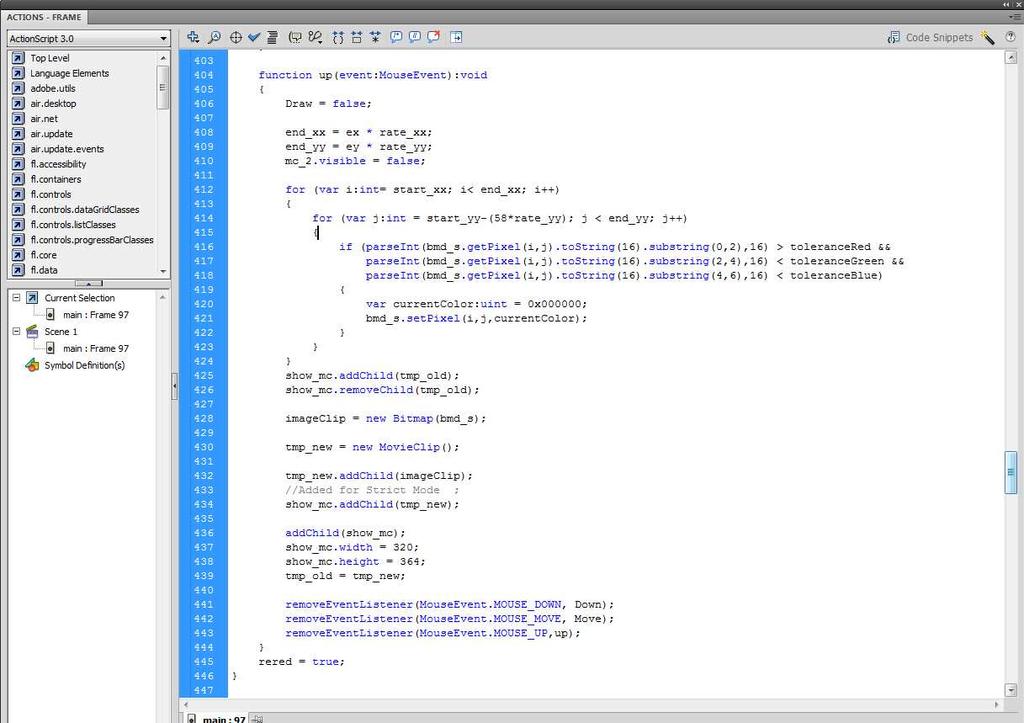Click line number 416 in the gutter
Screen dimensions: 1024x723
(204, 247)
